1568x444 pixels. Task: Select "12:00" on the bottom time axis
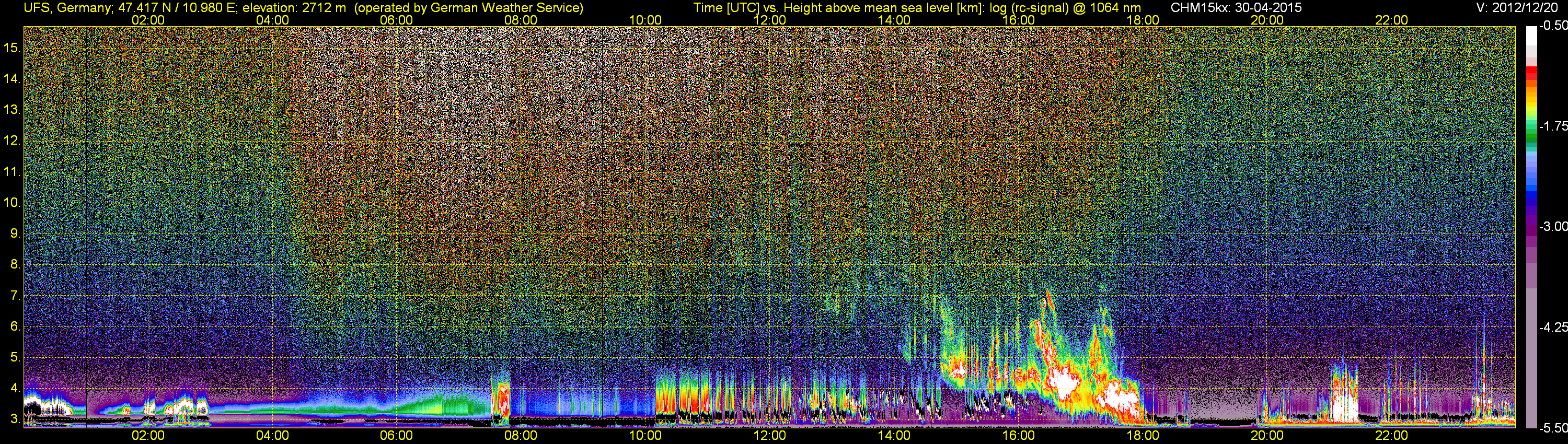coord(769,436)
